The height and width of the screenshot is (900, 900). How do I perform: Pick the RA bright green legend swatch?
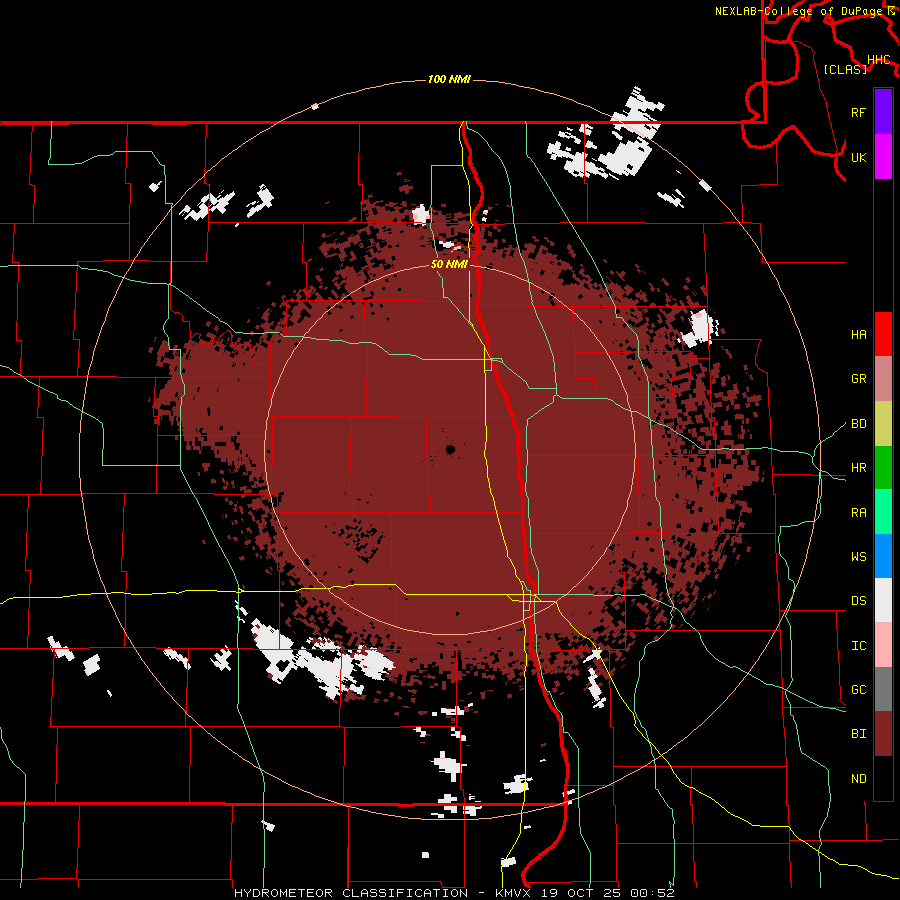pos(883,512)
